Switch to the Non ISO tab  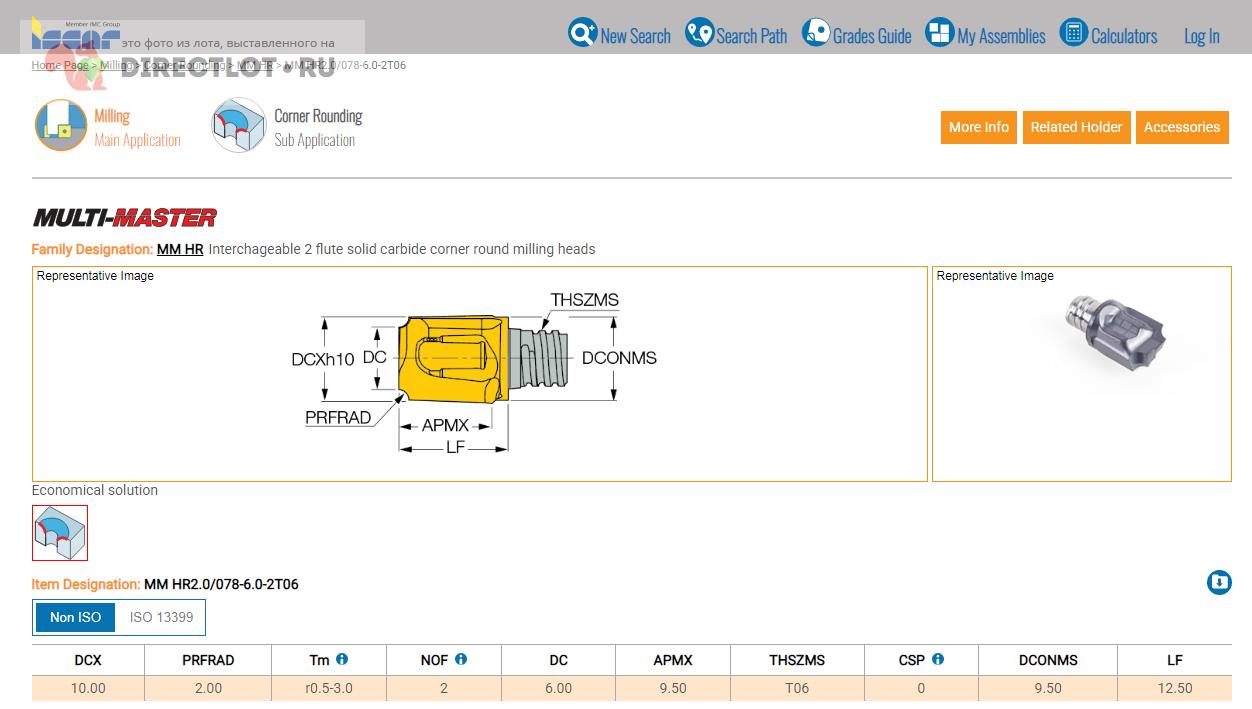pyautogui.click(x=76, y=618)
